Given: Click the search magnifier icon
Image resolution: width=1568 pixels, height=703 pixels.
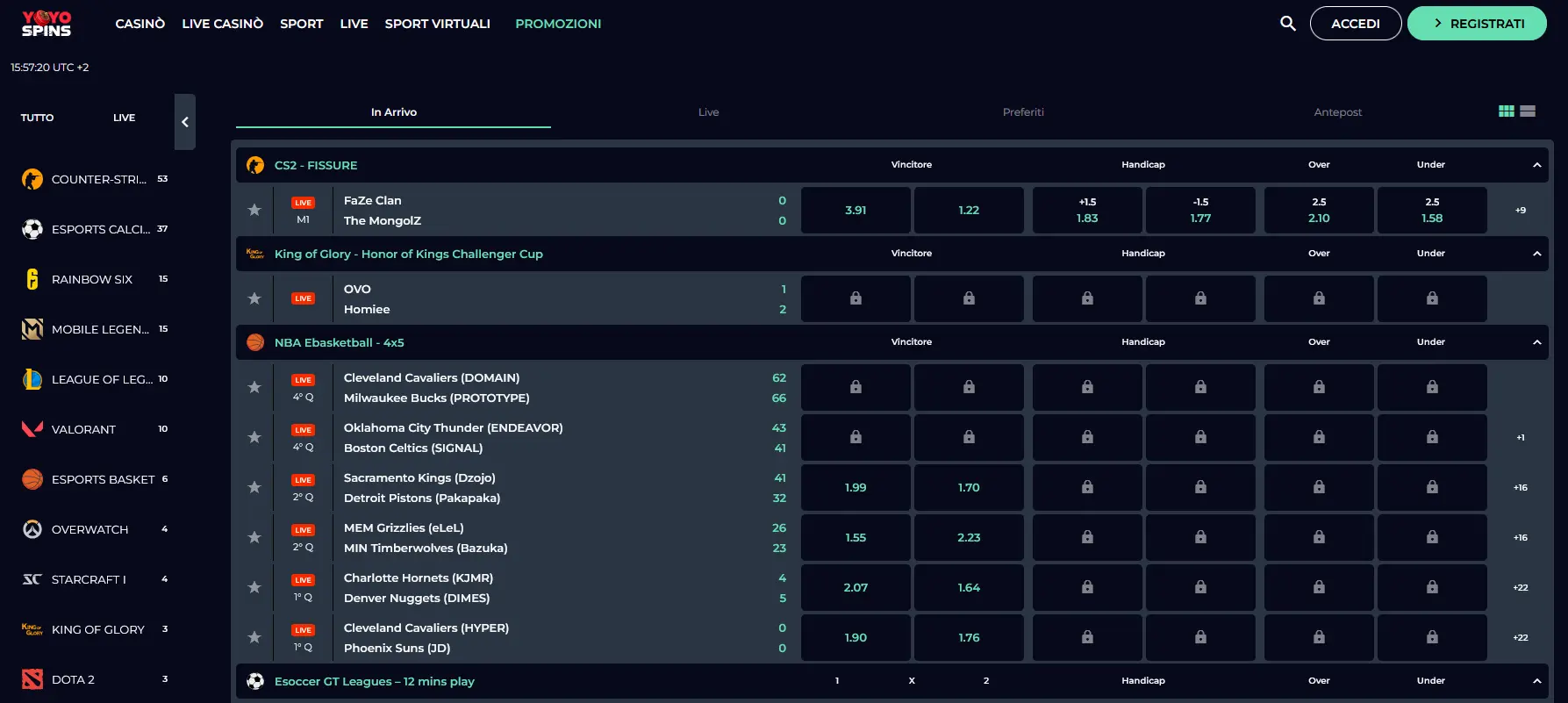Looking at the screenshot, I should 1287,24.
